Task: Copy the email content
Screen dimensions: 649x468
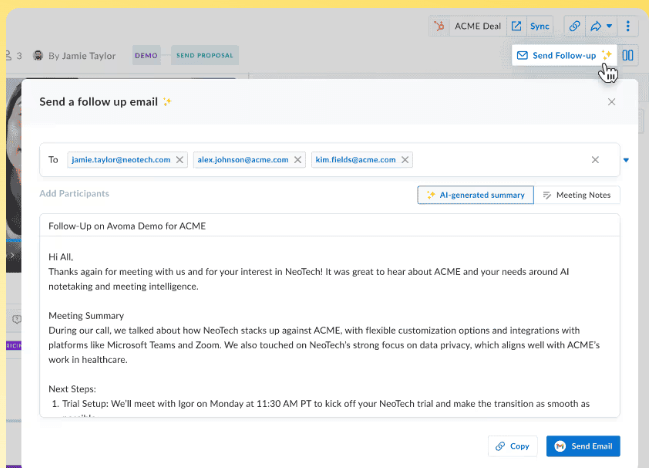Action: (x=512, y=446)
